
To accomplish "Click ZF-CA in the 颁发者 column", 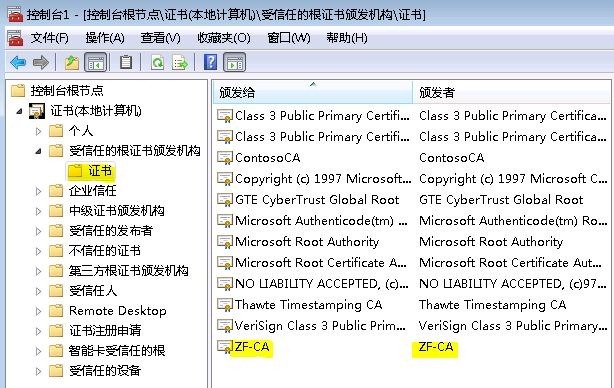I will click(x=436, y=347).
